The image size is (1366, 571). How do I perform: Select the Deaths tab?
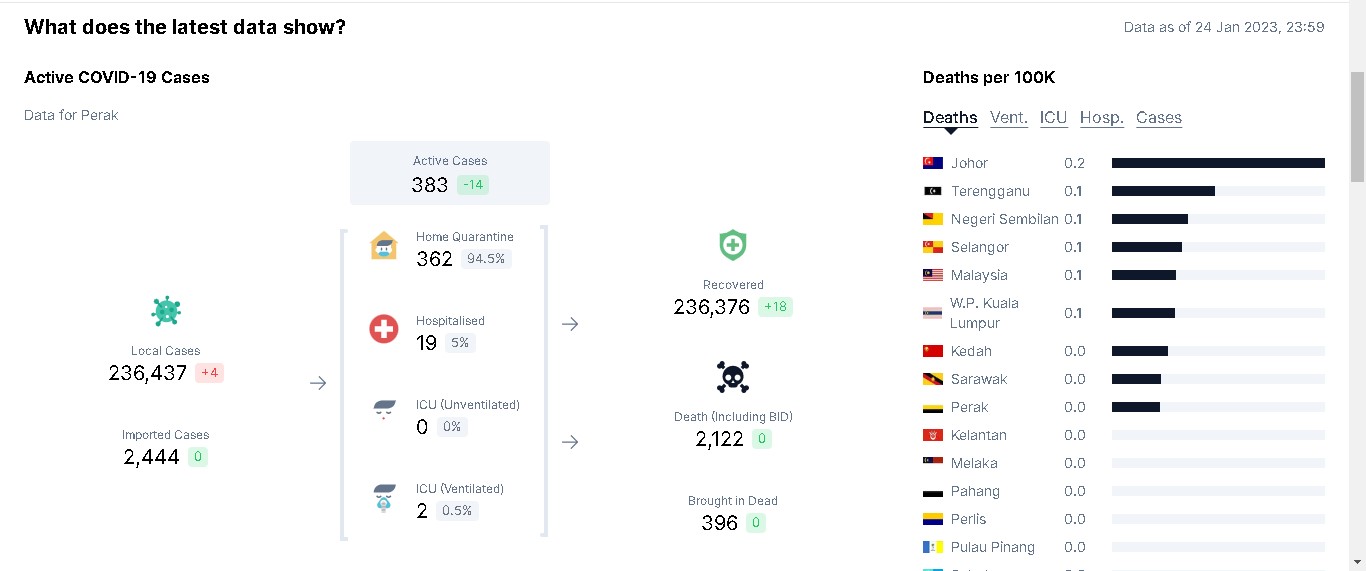click(950, 117)
